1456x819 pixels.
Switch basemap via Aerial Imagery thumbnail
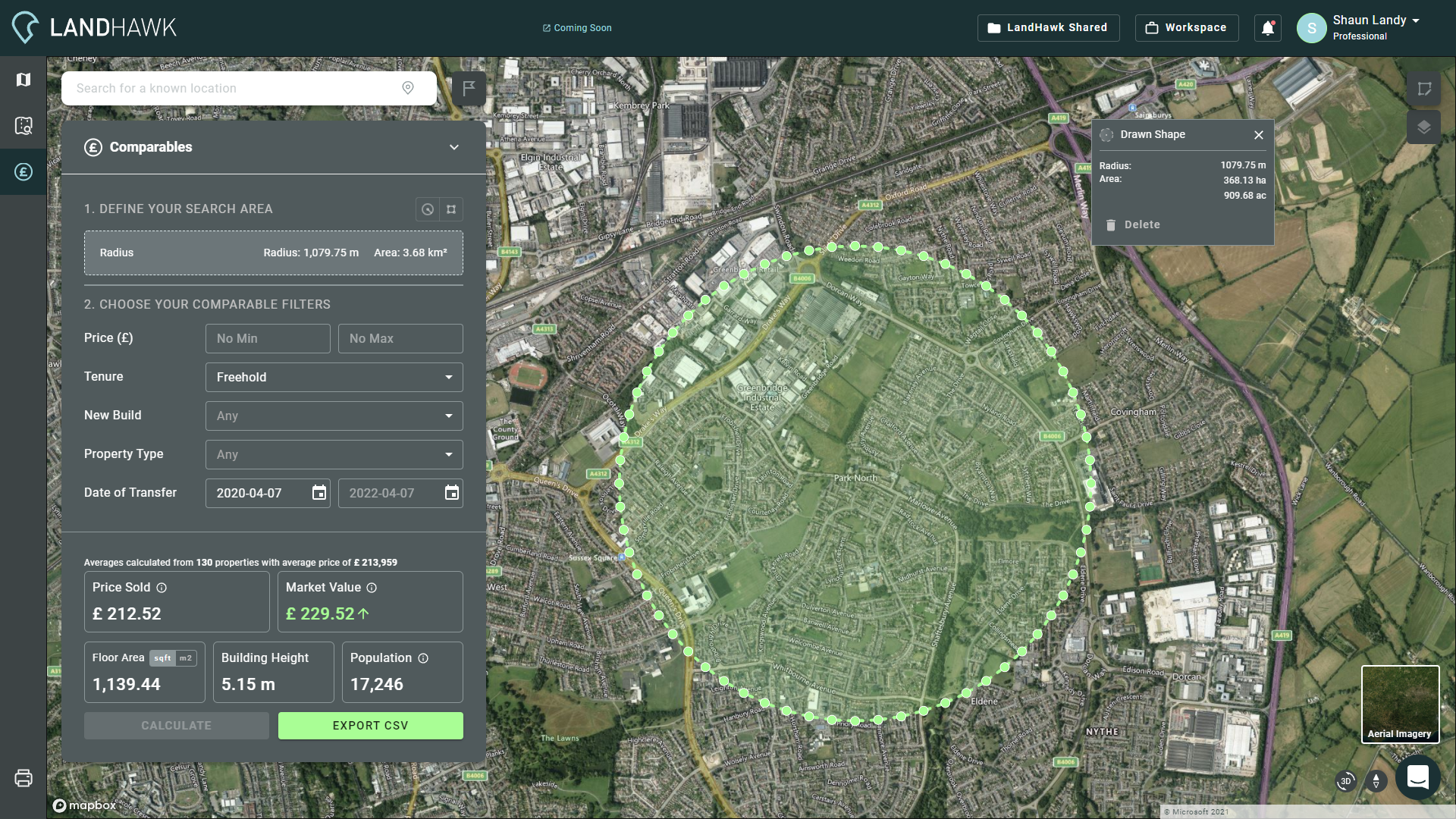1400,704
